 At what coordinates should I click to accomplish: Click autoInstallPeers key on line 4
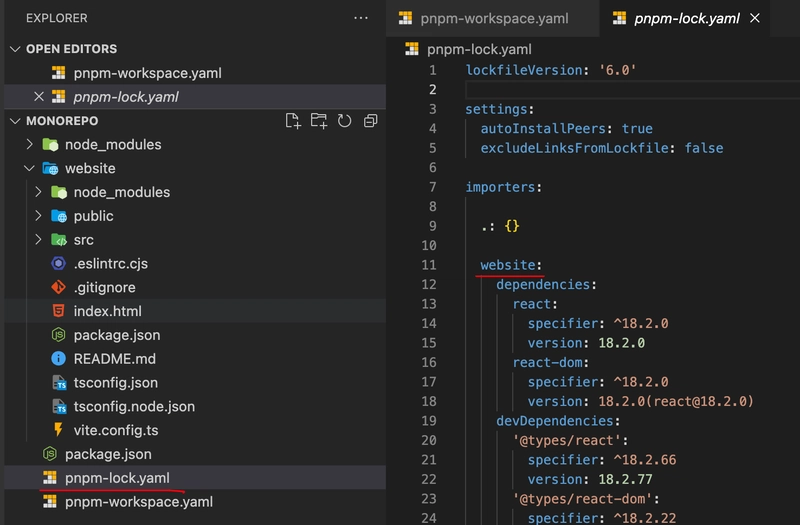point(543,129)
